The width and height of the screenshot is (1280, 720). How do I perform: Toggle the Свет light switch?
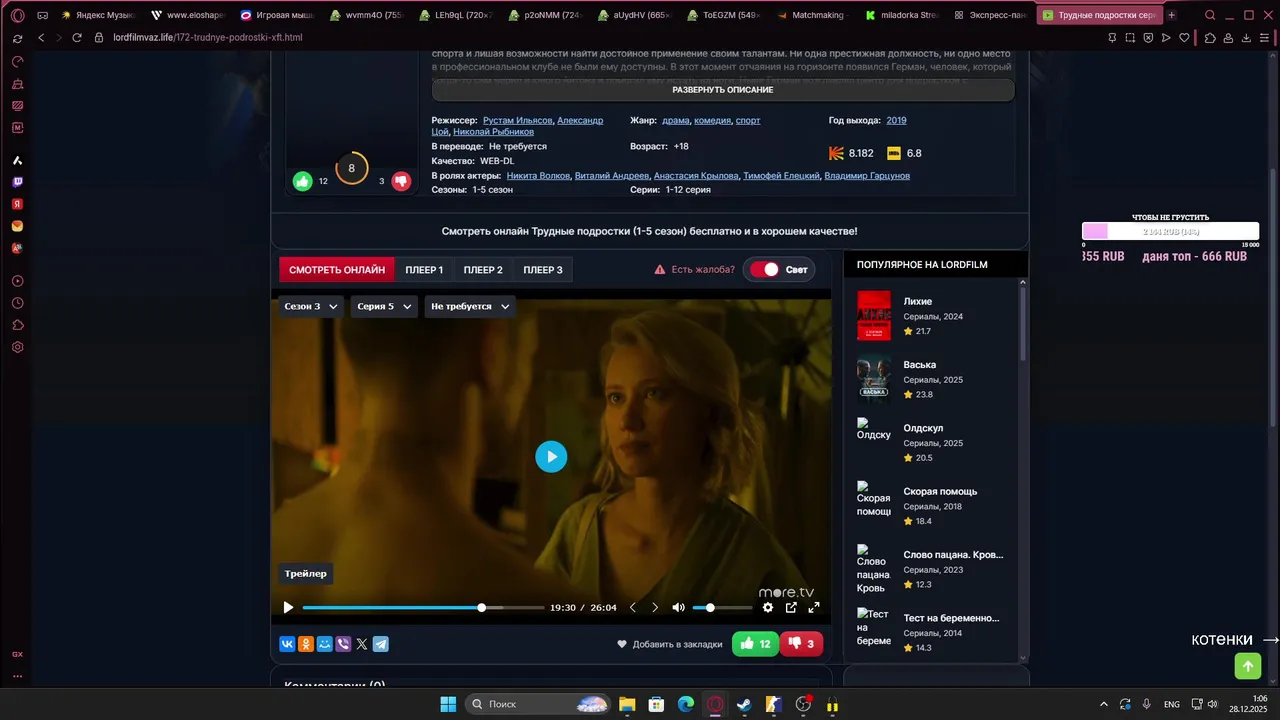[764, 270]
